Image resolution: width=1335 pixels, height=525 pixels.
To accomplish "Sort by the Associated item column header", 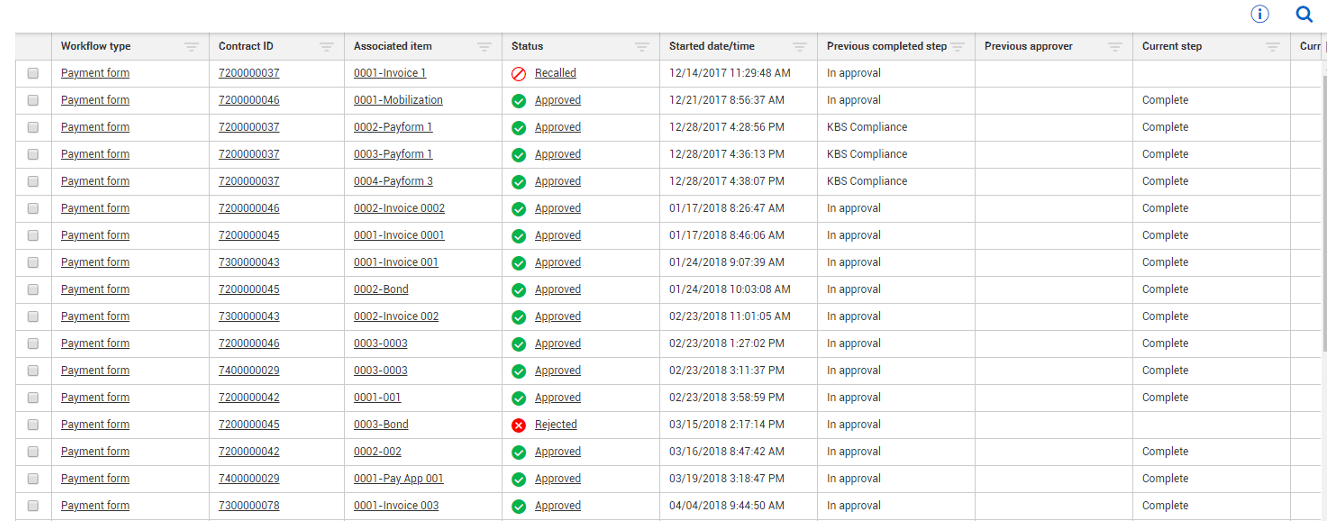I will pos(395,46).
